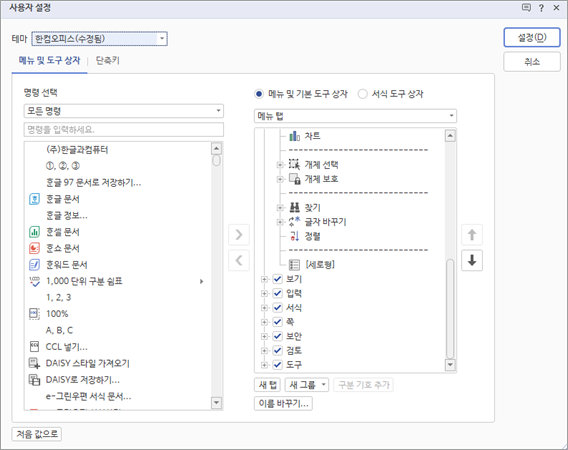This screenshot has height=450, width=568.
Task: Click the 이름 바꾸기... button
Action: (x=283, y=403)
